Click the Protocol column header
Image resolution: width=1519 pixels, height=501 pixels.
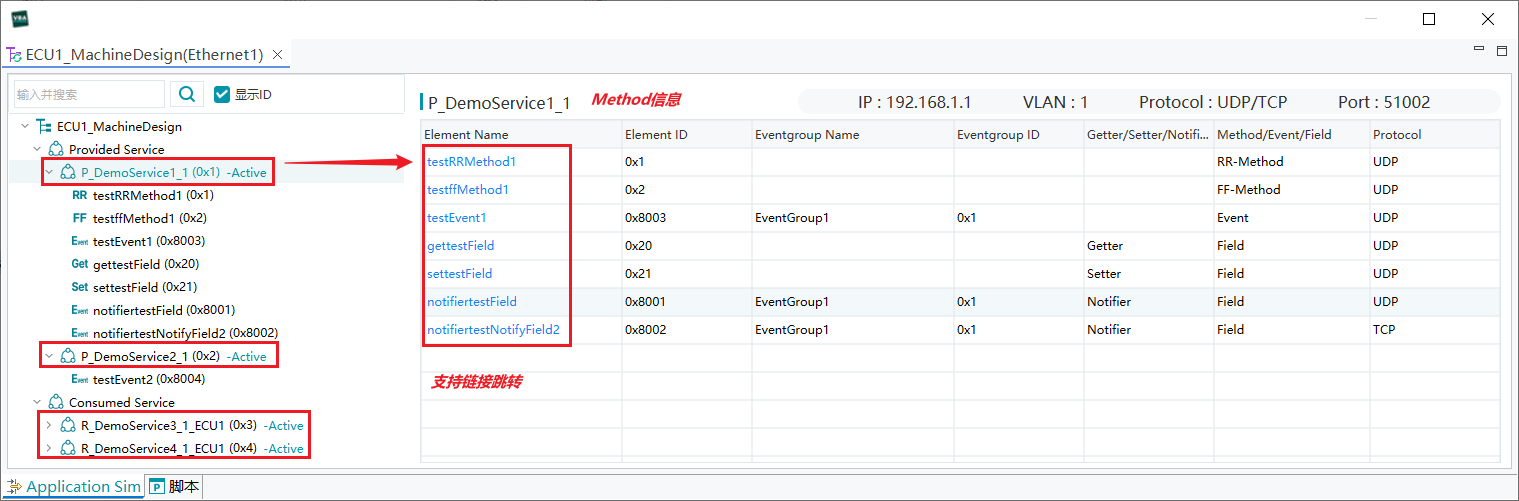pos(1434,134)
